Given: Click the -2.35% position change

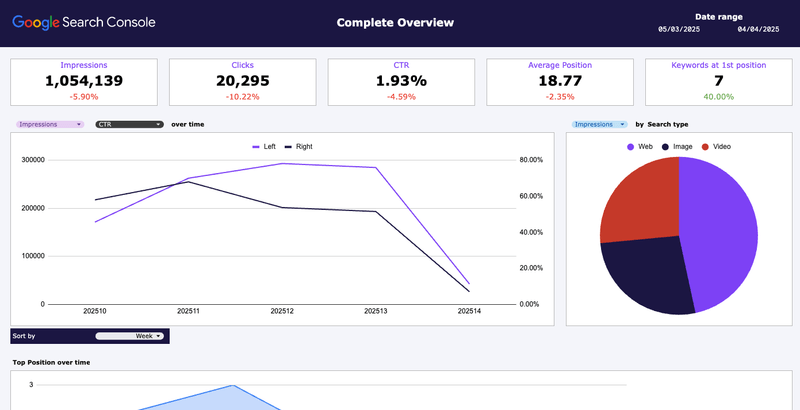Looking at the screenshot, I should click(x=560, y=97).
